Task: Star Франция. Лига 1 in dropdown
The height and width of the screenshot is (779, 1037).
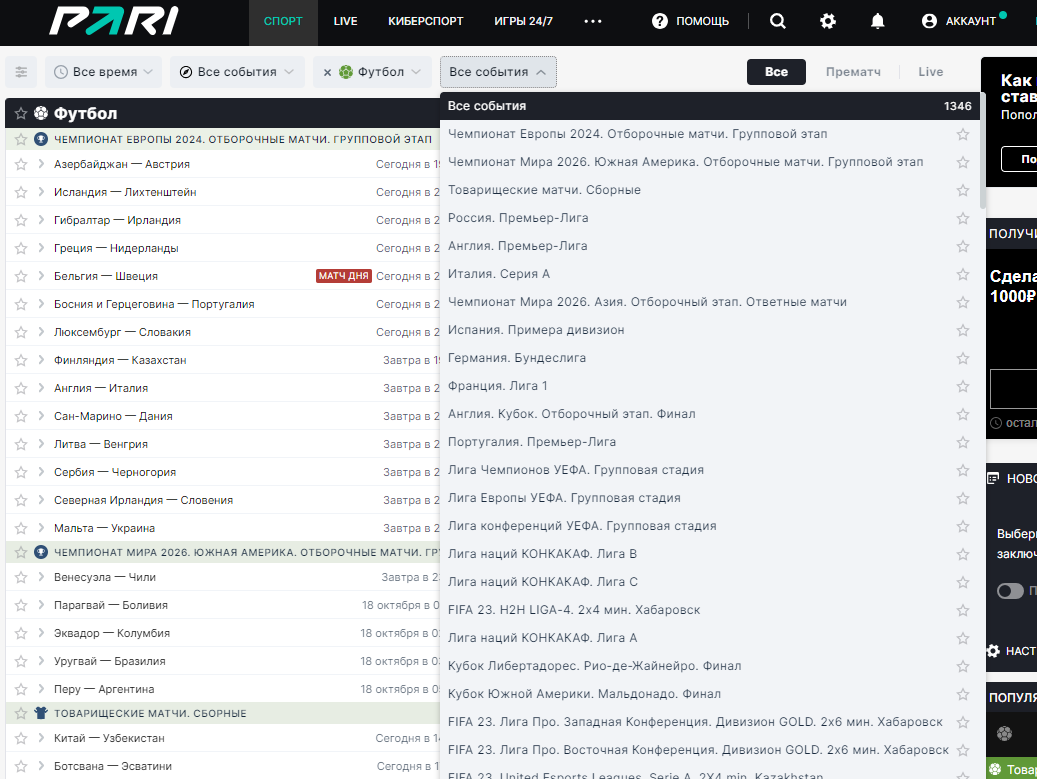Action: click(x=962, y=386)
